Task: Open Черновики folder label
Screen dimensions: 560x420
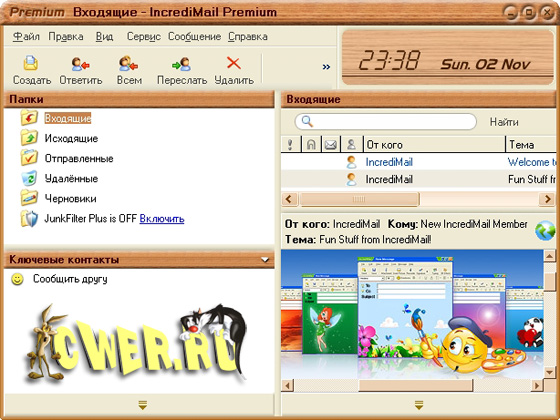Action: point(70,198)
